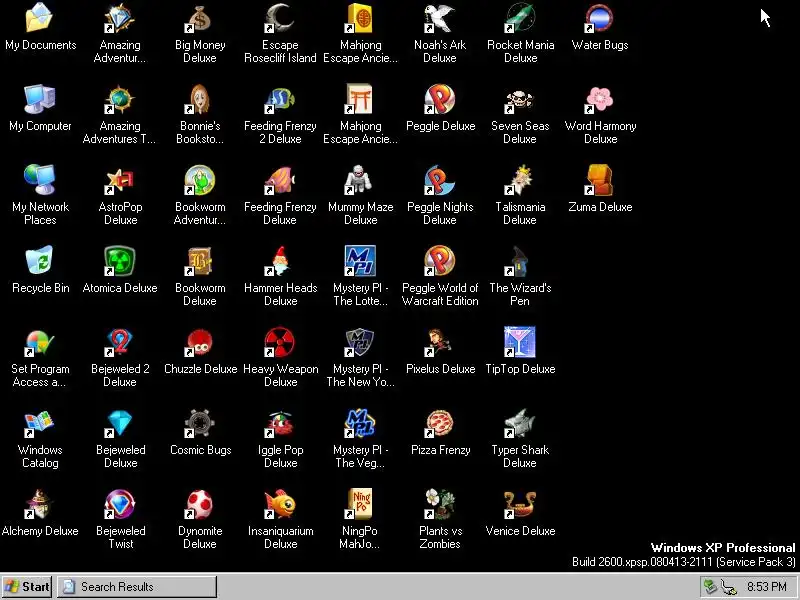800x600 pixels.
Task: Click the Peggle Deluxe icon
Action: (440, 99)
